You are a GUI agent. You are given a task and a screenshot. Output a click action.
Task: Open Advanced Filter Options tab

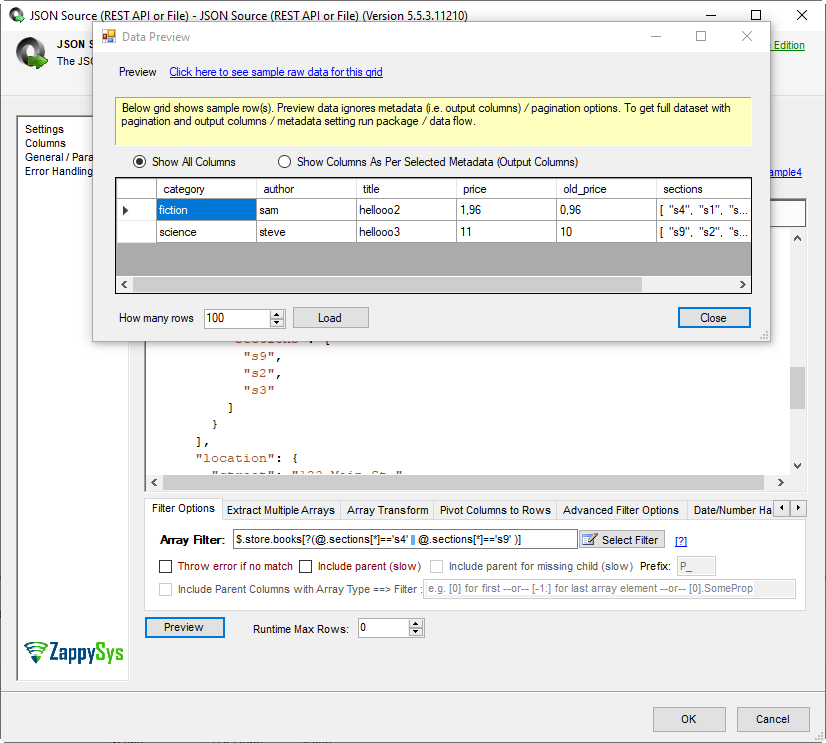[621, 510]
